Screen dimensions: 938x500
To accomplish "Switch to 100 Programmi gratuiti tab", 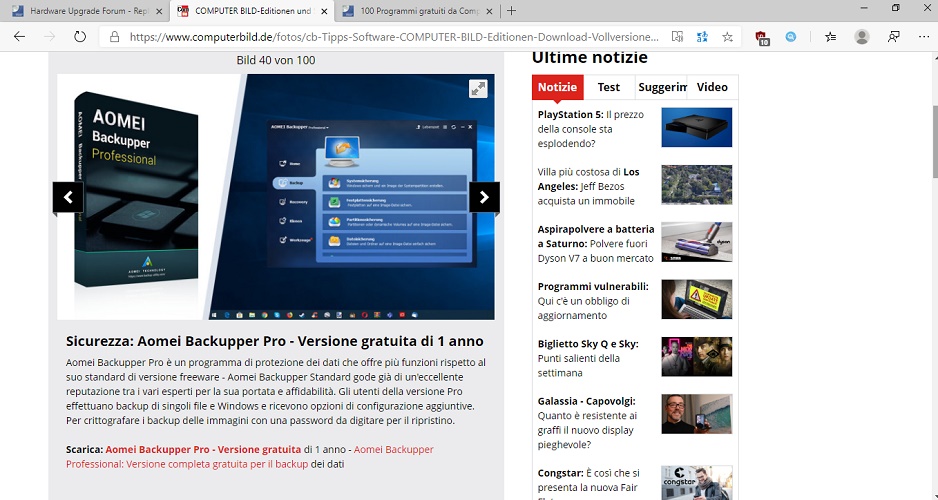I will 417,11.
